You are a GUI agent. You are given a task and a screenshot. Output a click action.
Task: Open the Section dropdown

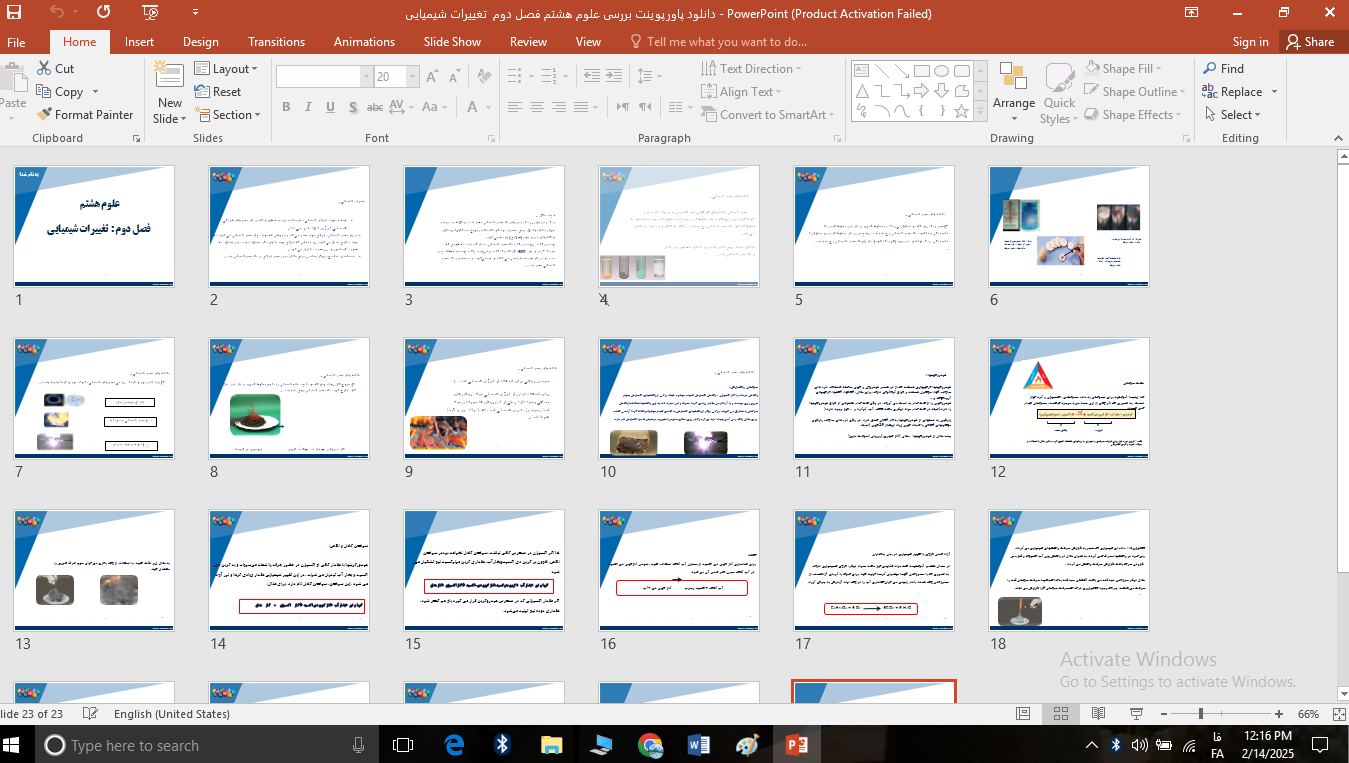[x=227, y=115]
